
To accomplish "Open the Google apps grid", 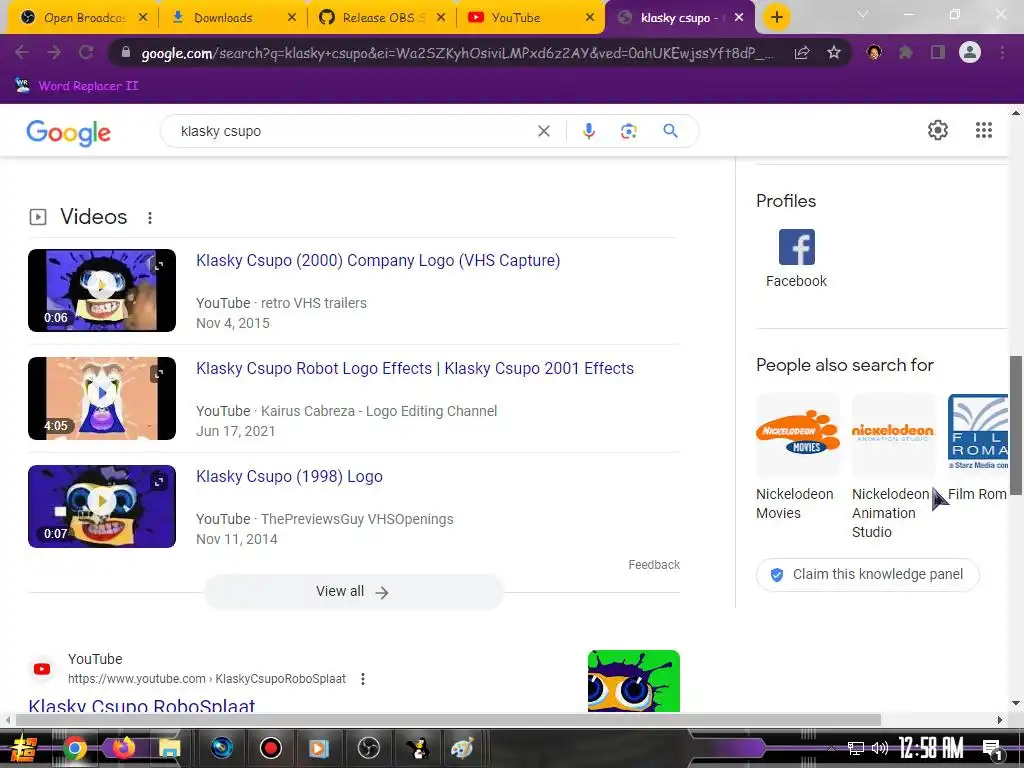I will click(x=984, y=130).
